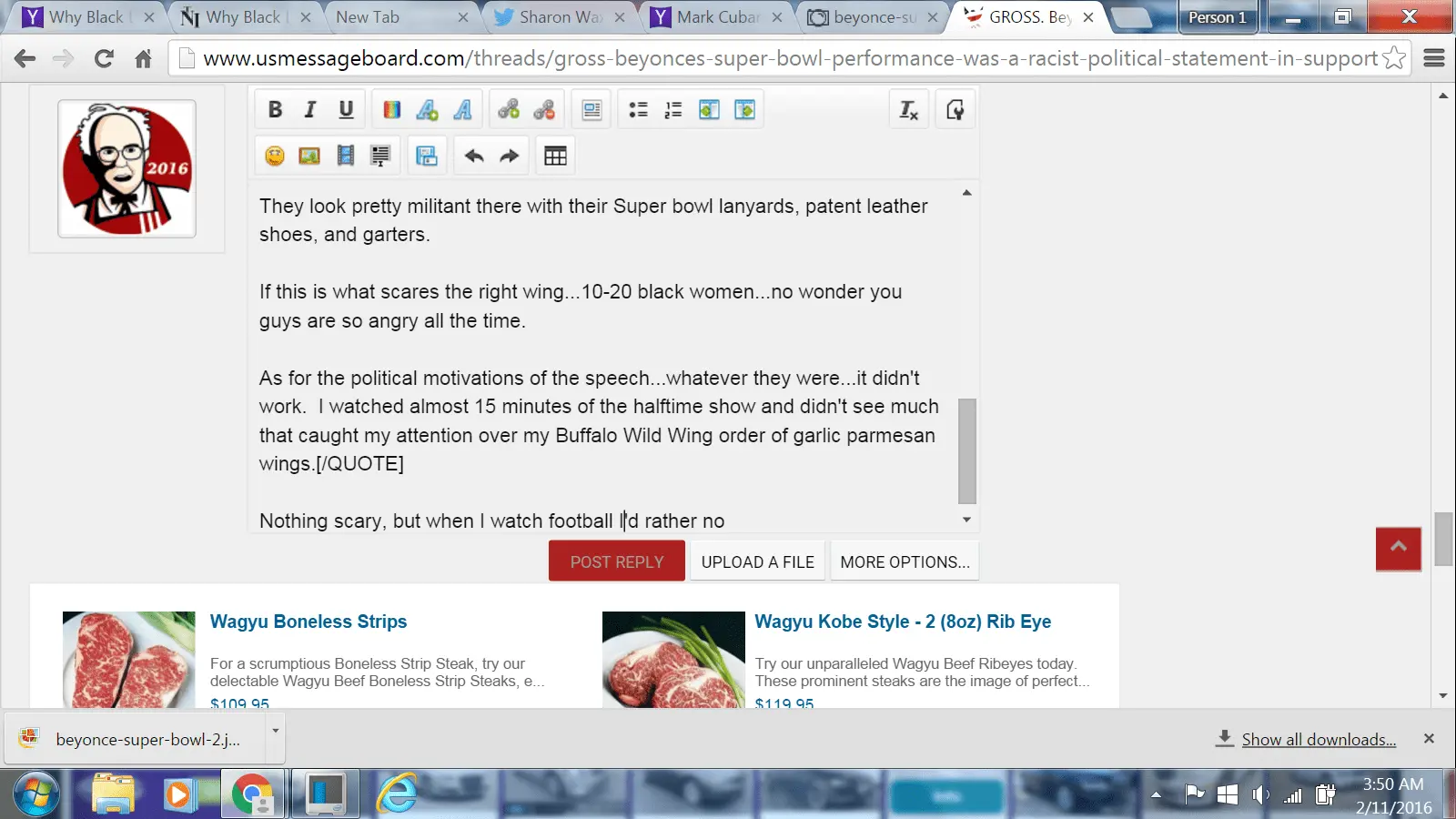Expand the beyonce-super-bowl-2 download options arrow
1456x819 pixels.
click(275, 731)
